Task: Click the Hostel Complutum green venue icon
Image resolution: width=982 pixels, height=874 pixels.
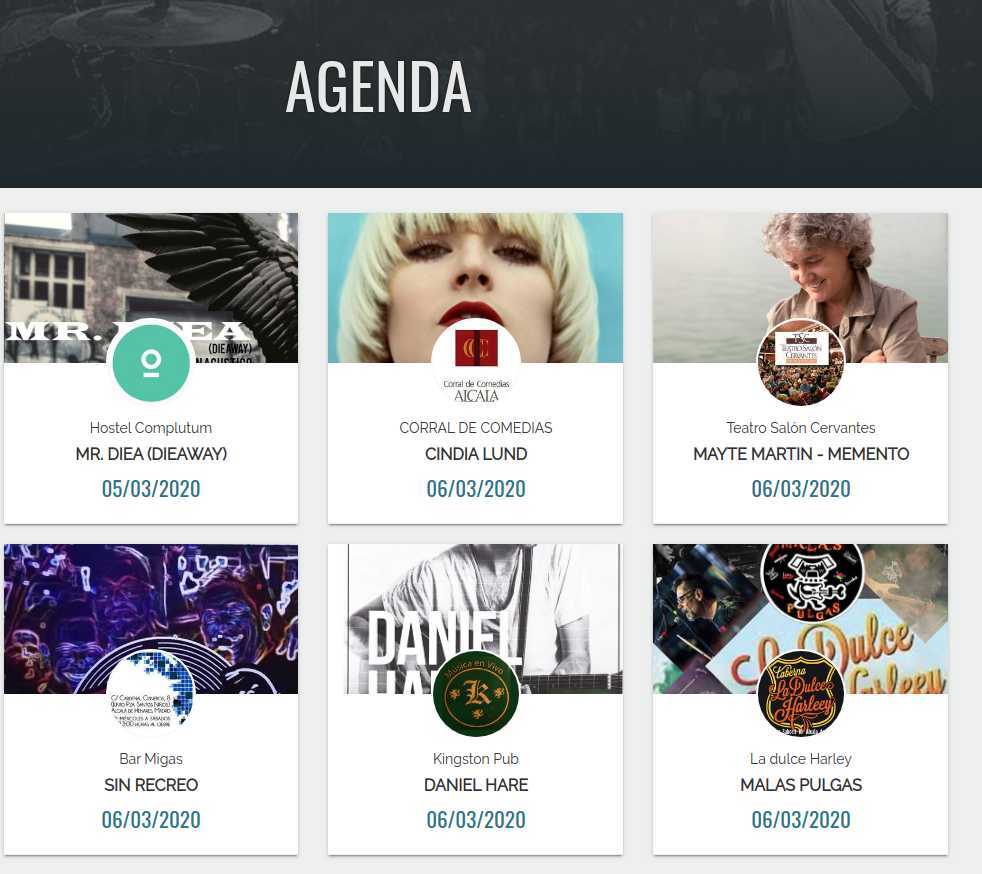Action: (151, 362)
